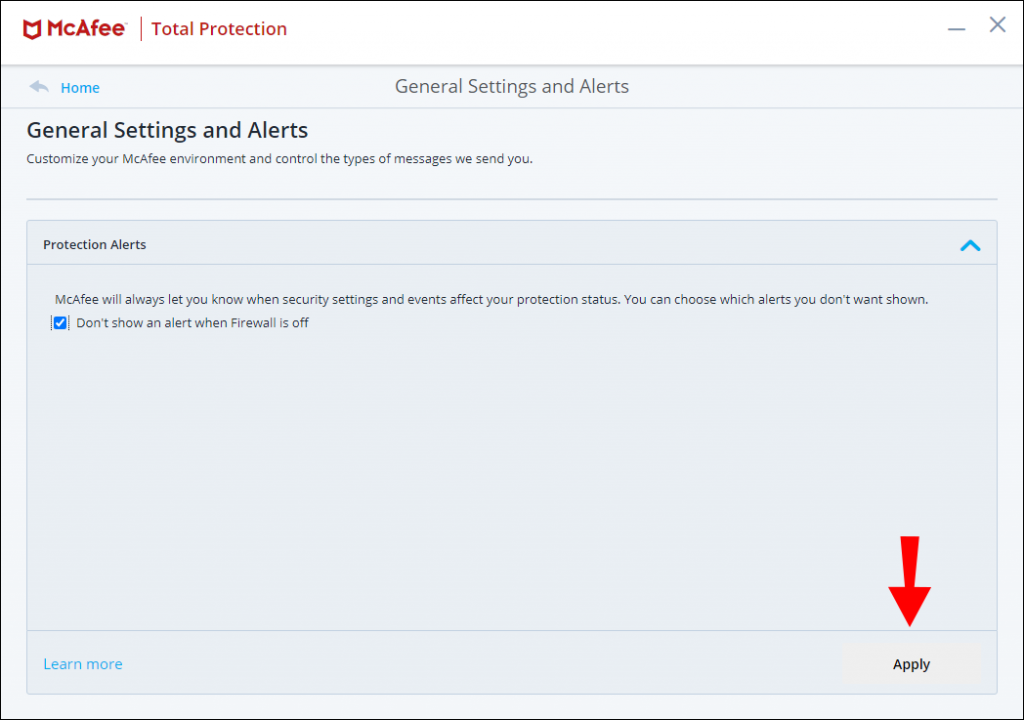Viewport: 1024px width, 720px height.
Task: Disable the checked alert option under Protection Alerts
Action: pos(60,322)
